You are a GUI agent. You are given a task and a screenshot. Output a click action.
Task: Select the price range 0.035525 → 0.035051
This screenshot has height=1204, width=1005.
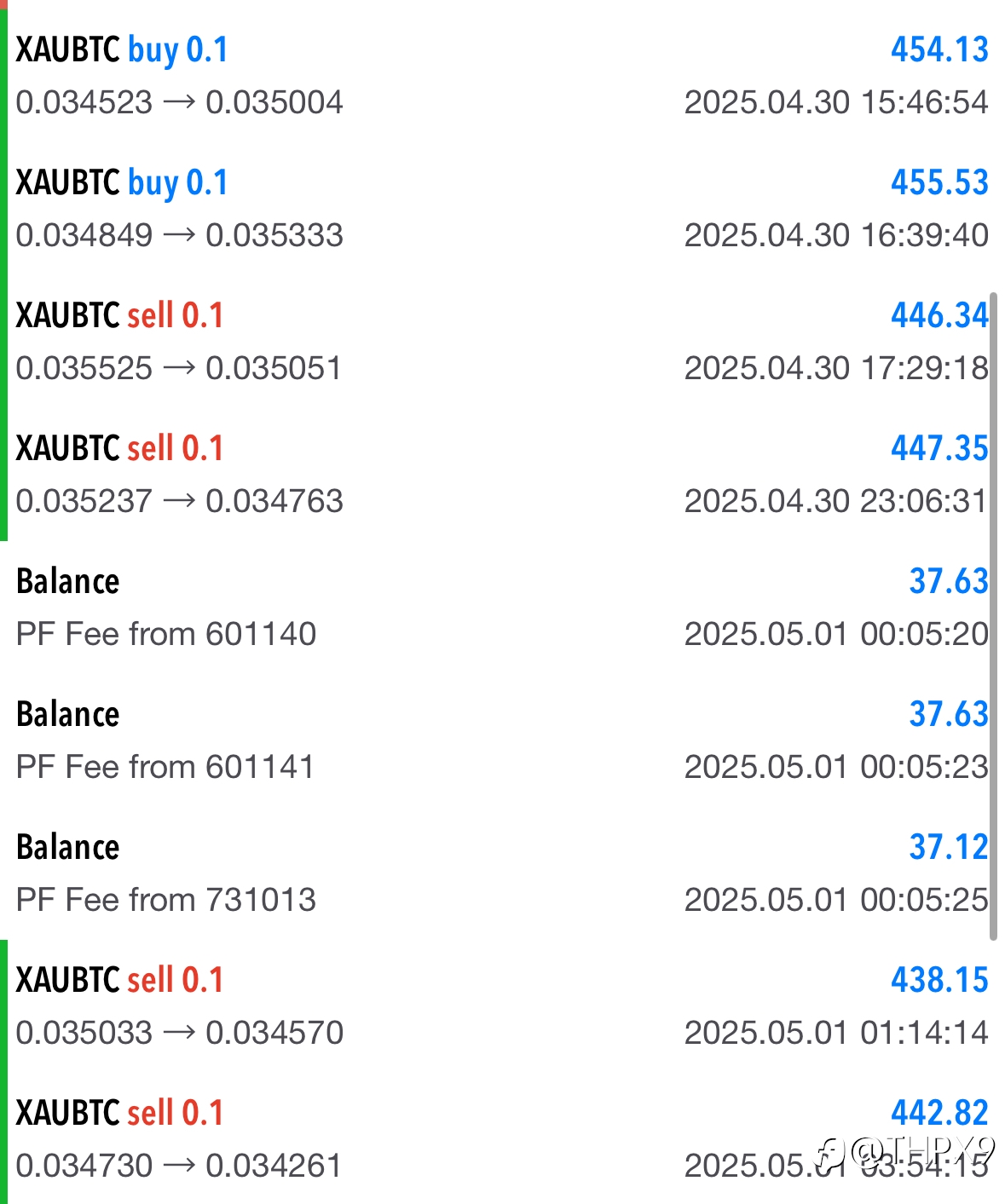tap(179, 368)
